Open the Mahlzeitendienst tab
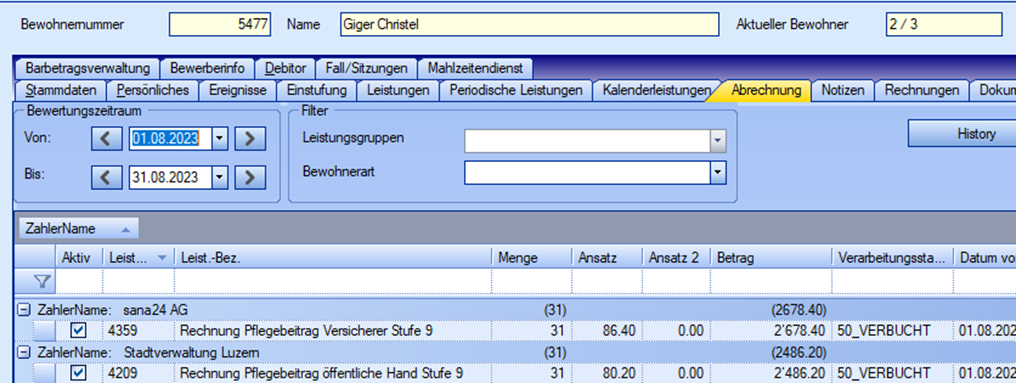 coord(476,68)
